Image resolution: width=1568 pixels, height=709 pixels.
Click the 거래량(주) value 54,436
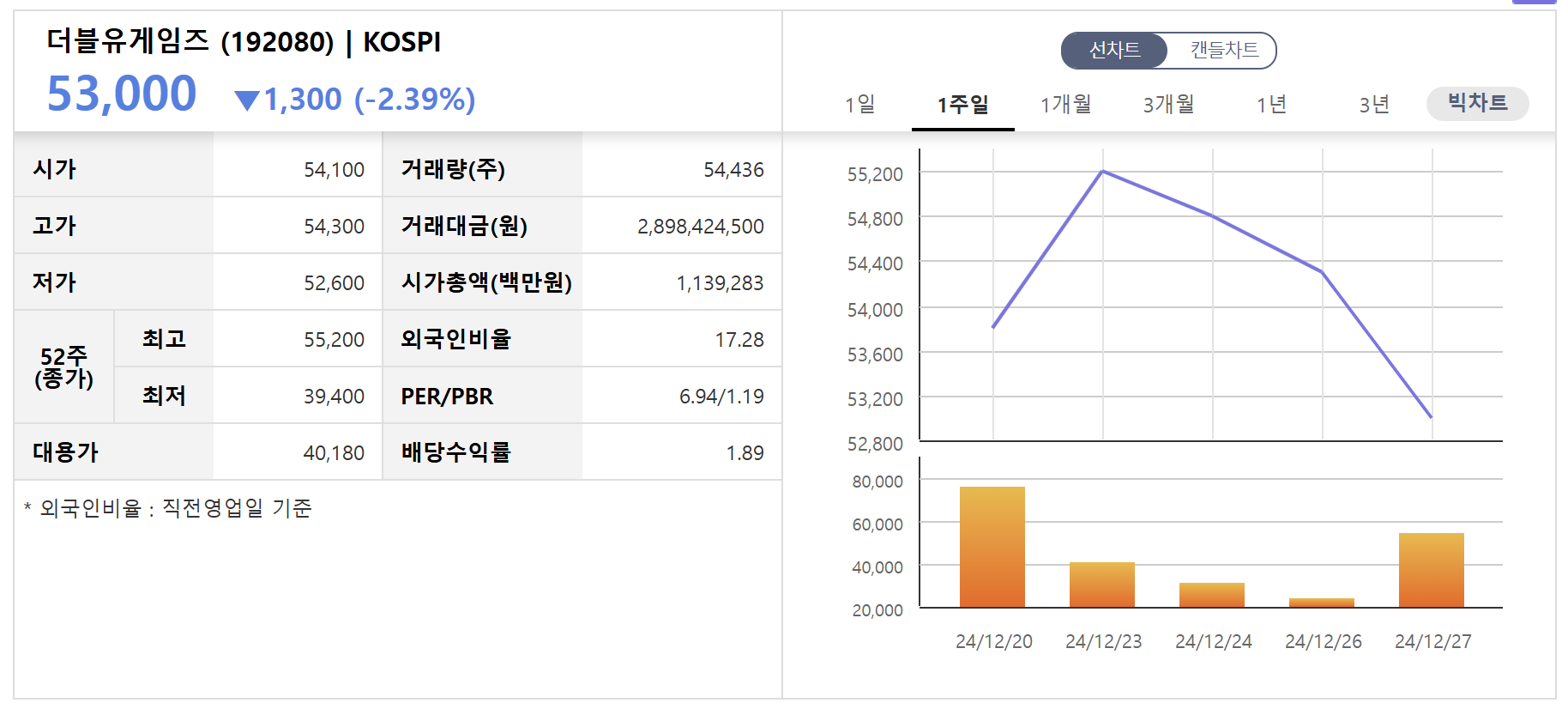pyautogui.click(x=733, y=170)
